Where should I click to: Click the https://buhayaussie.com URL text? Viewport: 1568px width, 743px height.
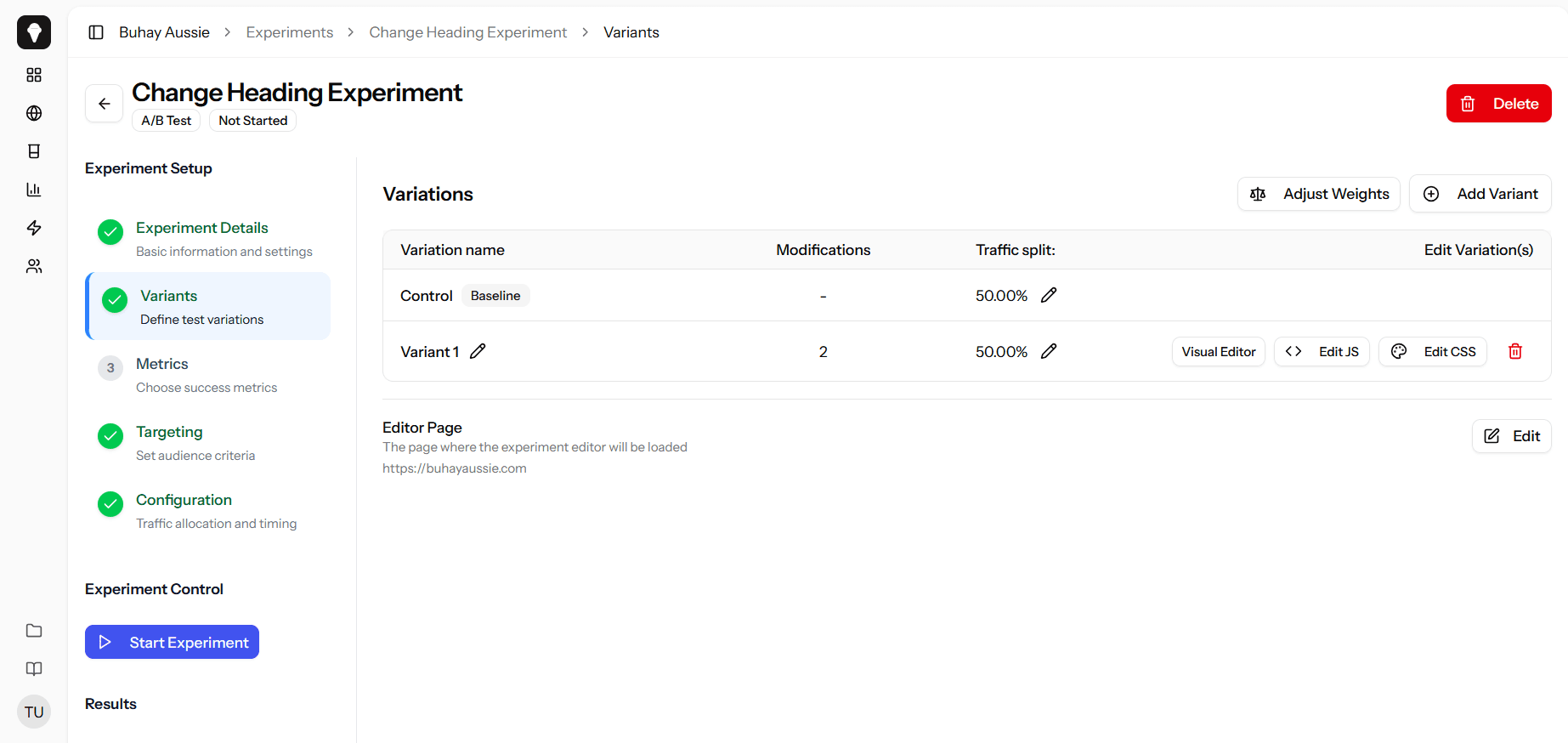click(x=455, y=468)
